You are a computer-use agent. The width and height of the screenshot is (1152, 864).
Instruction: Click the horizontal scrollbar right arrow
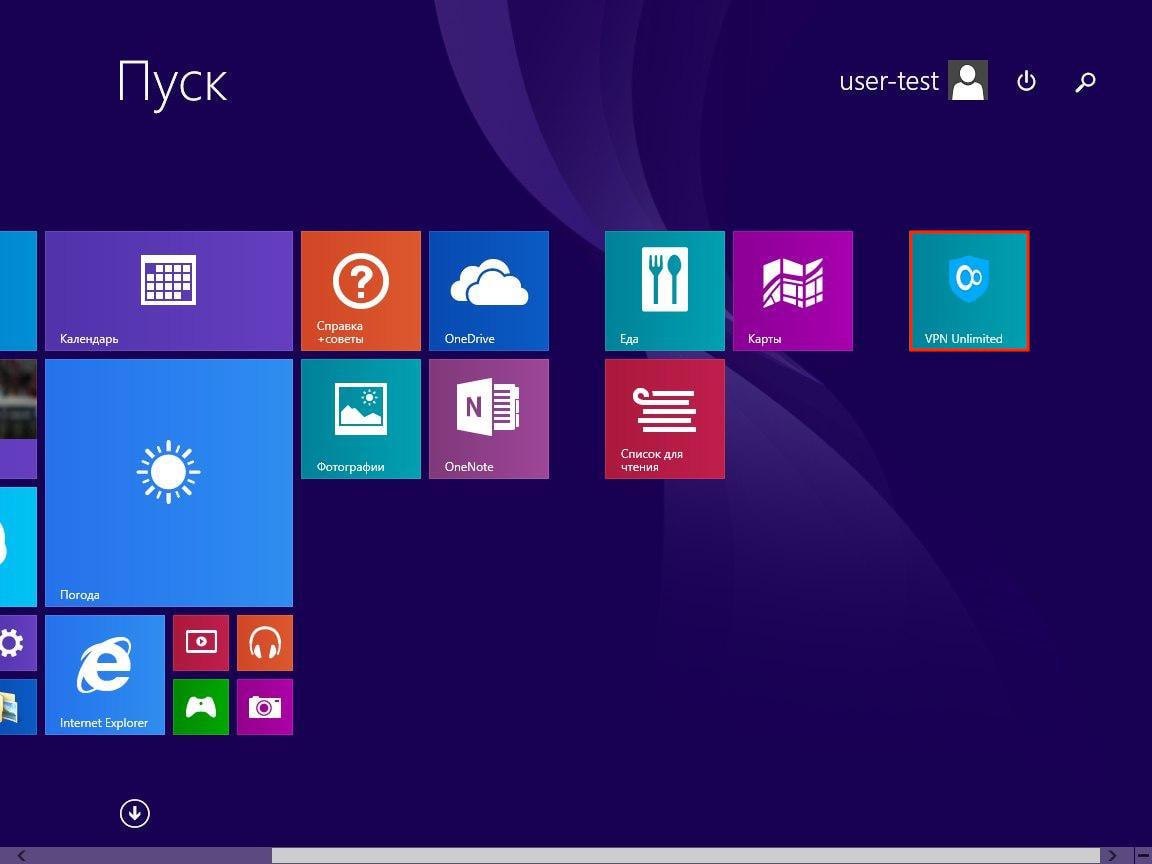coord(1112,856)
